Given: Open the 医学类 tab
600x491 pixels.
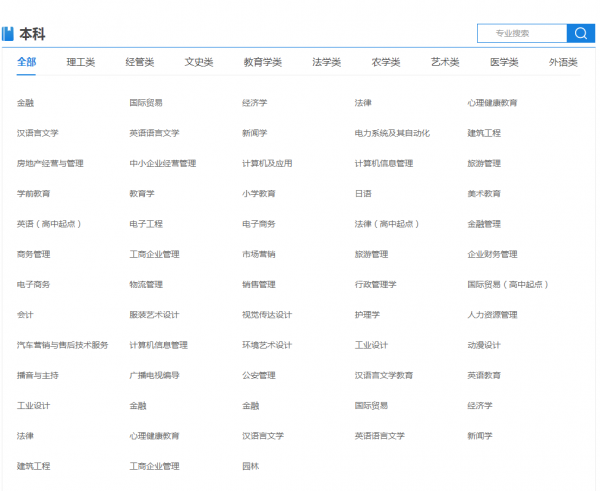Looking at the screenshot, I should point(504,62).
